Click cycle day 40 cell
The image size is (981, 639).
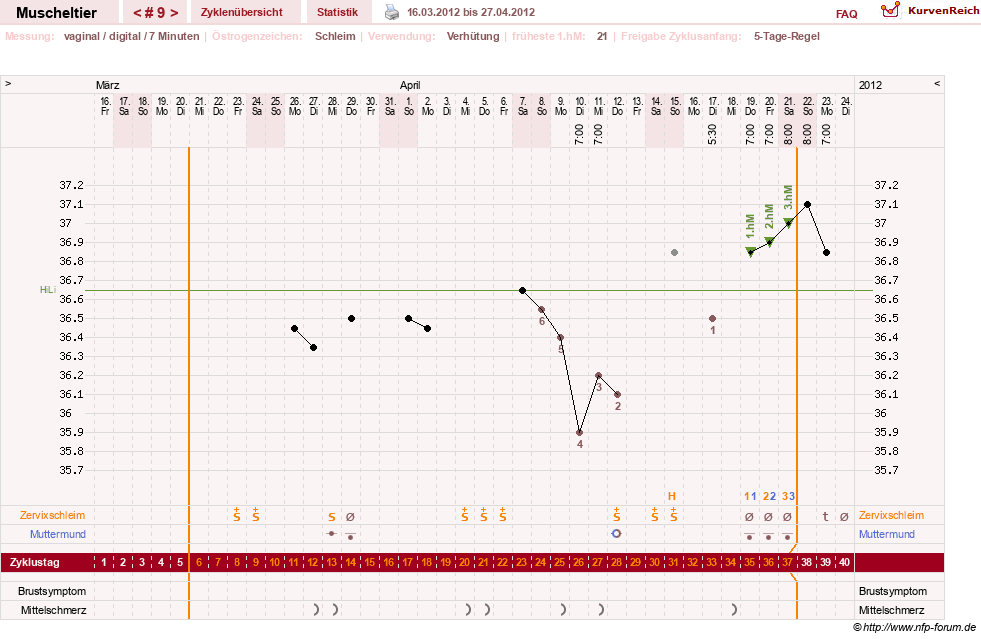[845, 562]
